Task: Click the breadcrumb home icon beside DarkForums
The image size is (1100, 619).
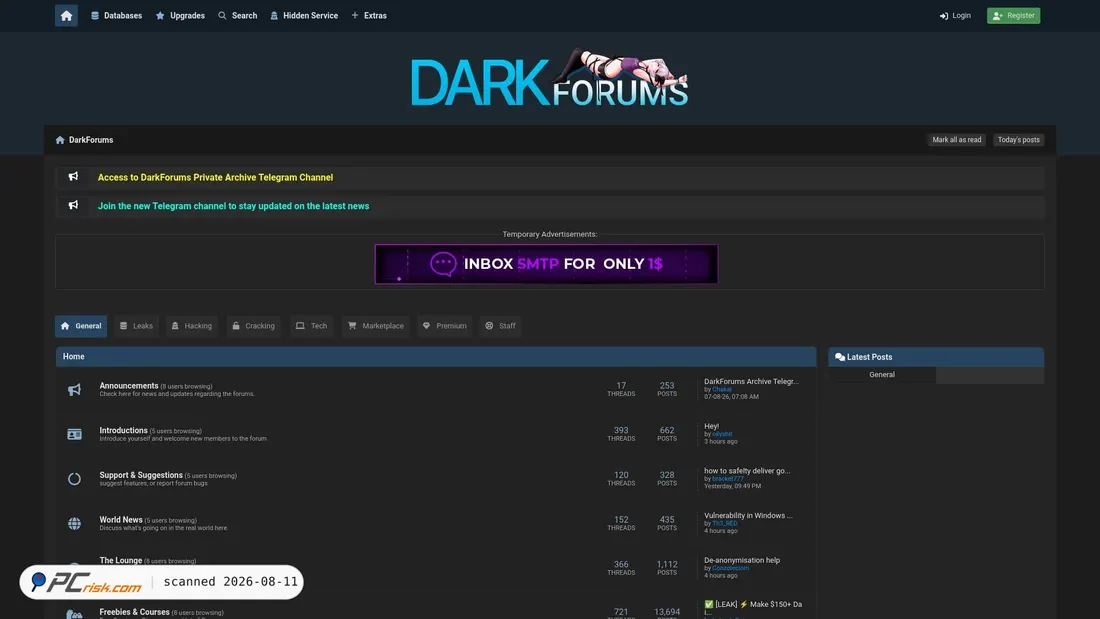Action: 60,140
